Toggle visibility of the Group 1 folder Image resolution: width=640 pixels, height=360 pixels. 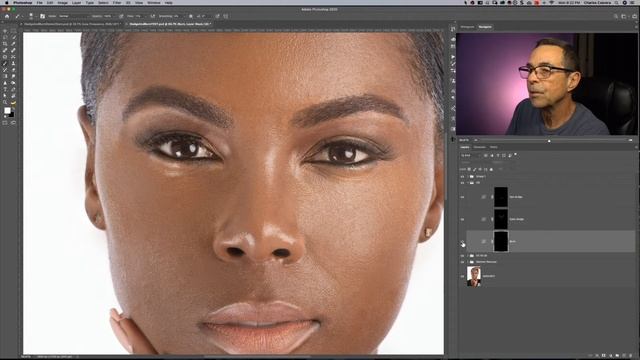click(462, 176)
